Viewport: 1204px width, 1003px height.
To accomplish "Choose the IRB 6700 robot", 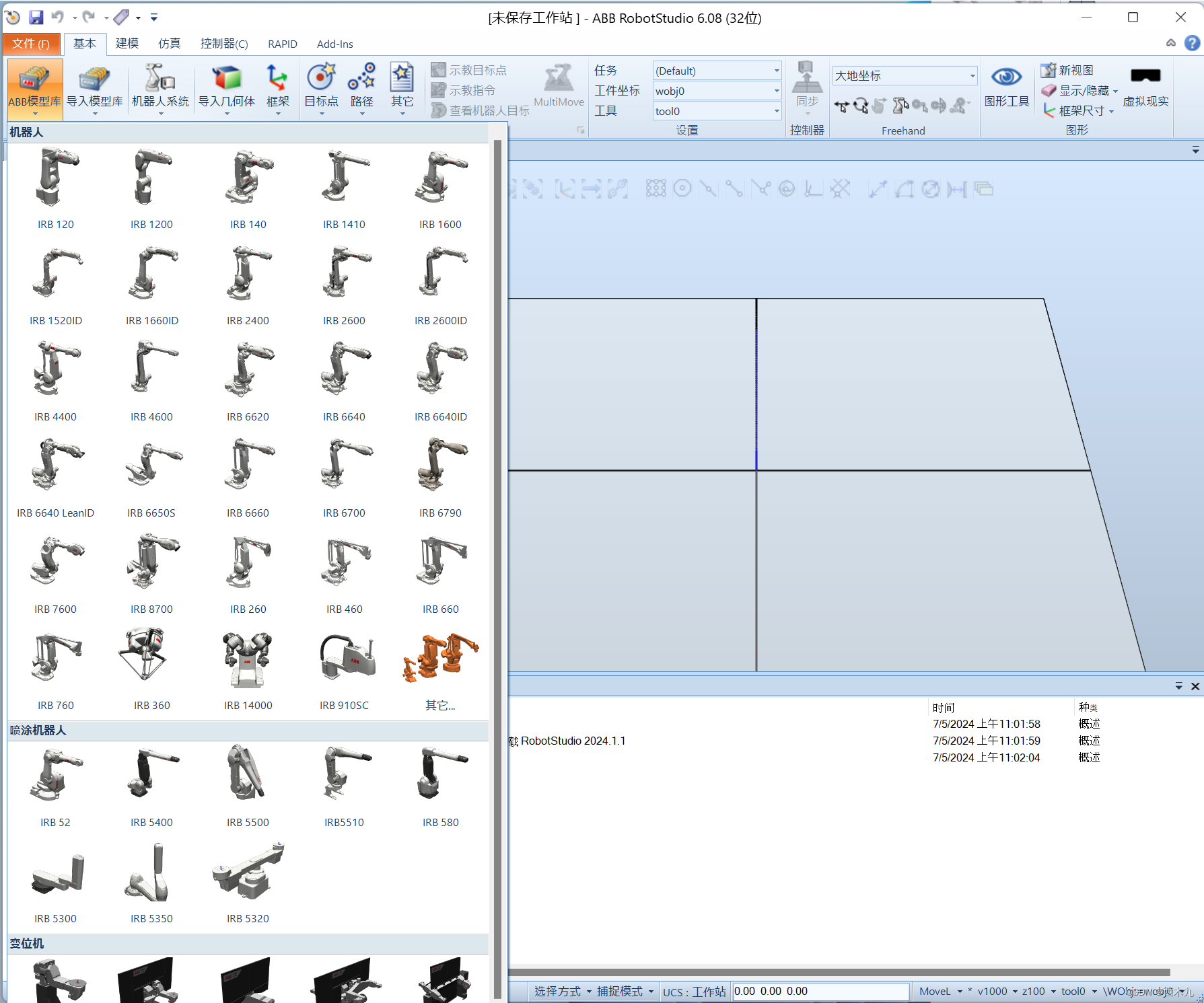I will [344, 478].
